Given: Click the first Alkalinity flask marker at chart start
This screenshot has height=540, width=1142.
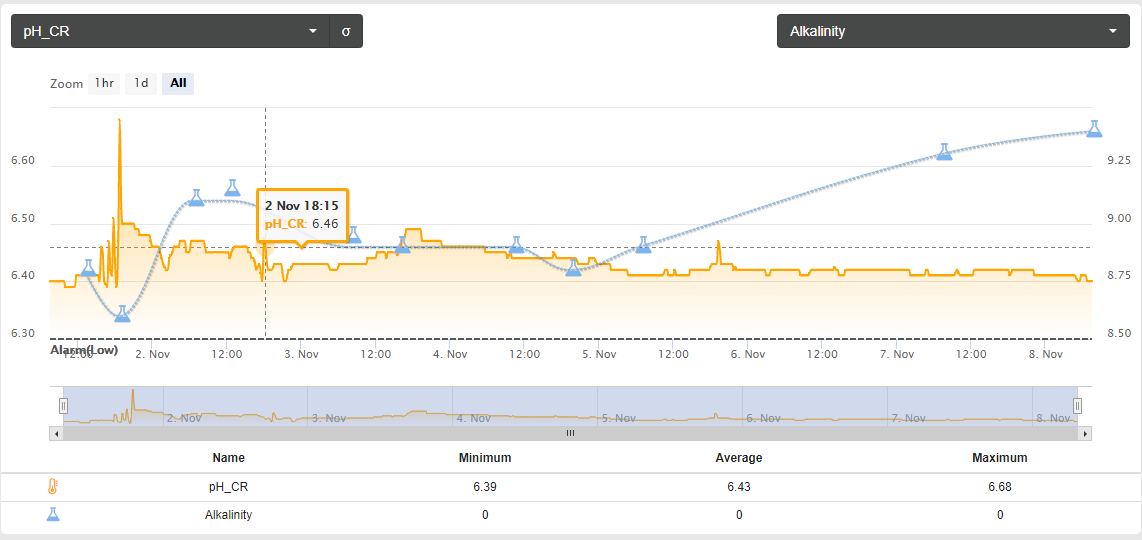Looking at the screenshot, I should pyautogui.click(x=88, y=268).
